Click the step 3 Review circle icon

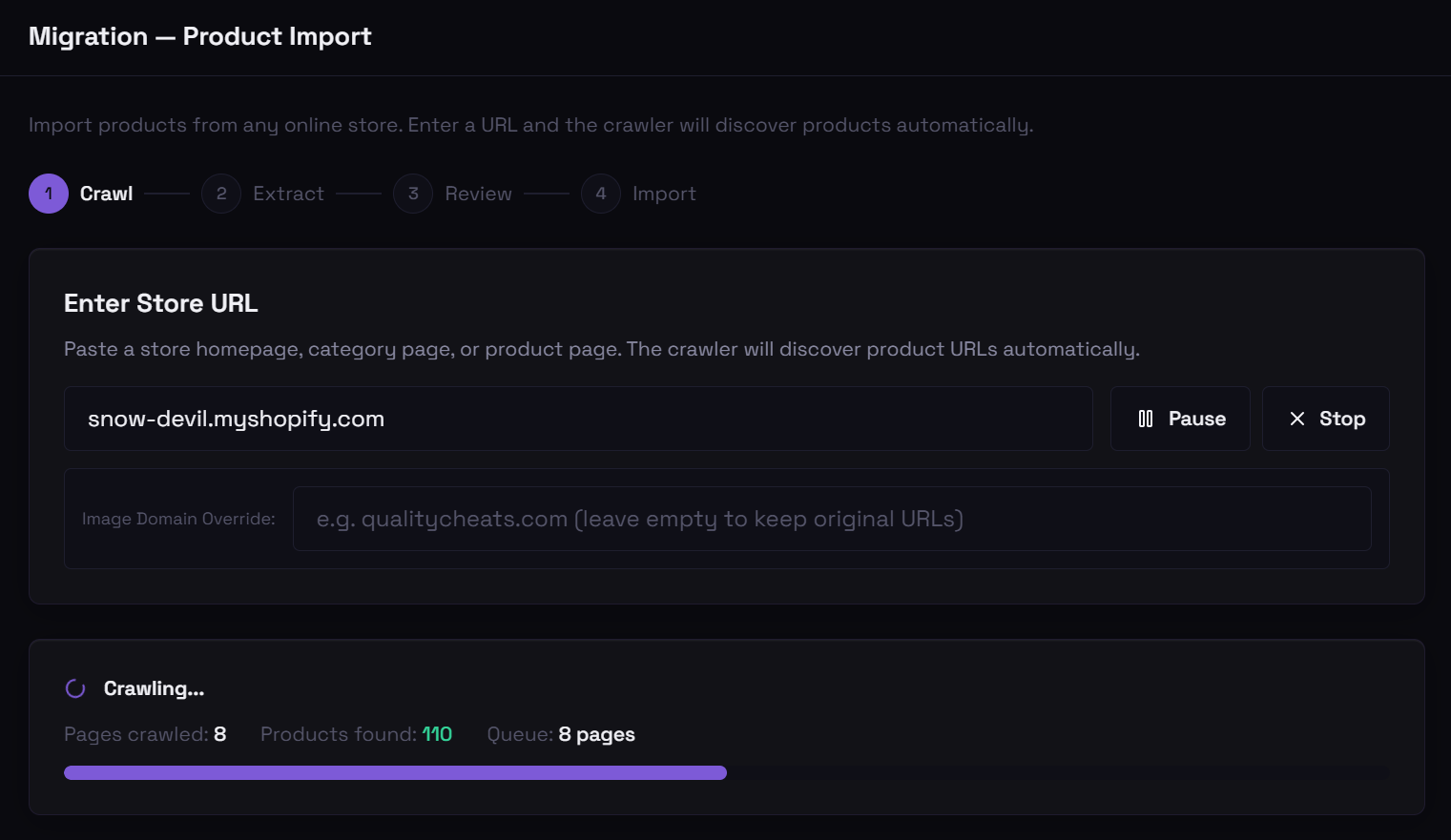pos(413,194)
